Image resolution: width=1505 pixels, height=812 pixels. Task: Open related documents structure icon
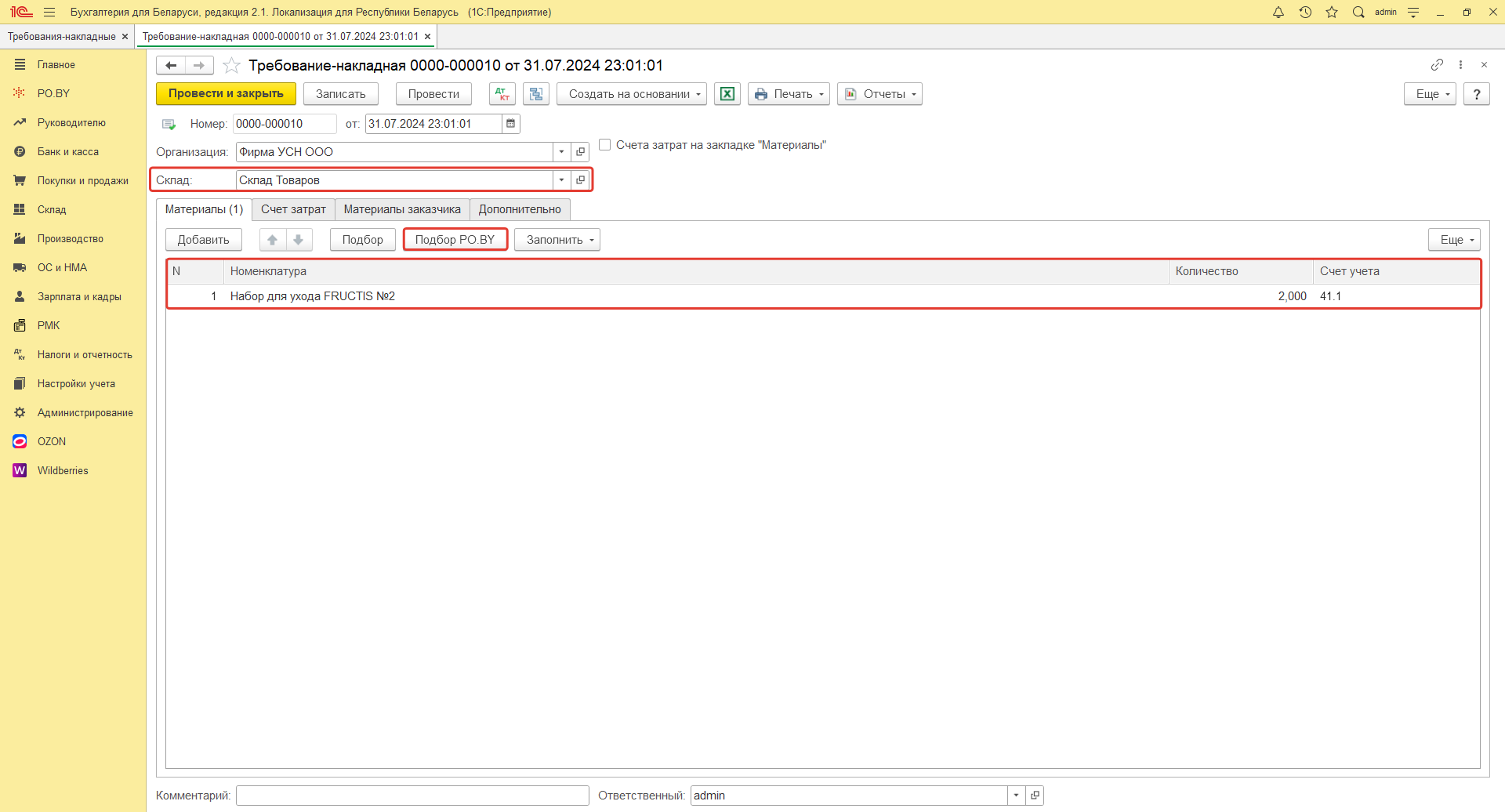(536, 94)
